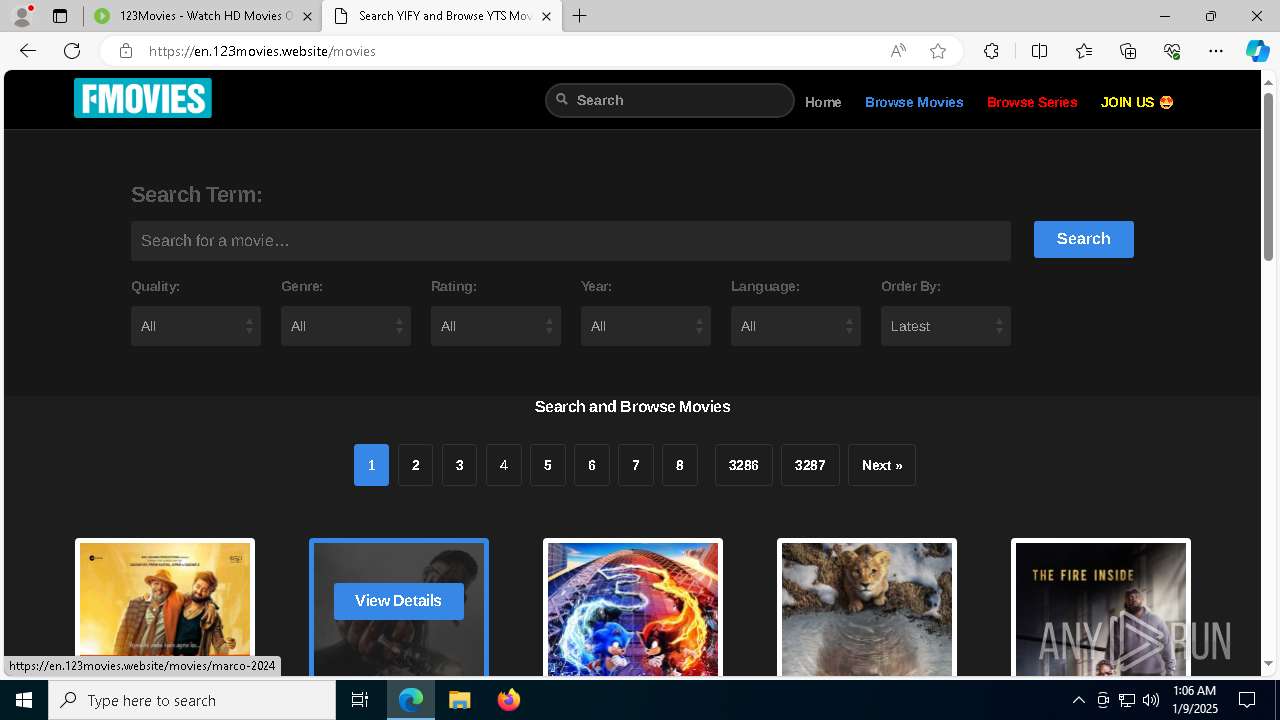Open Browse Movies navigation link

(914, 102)
